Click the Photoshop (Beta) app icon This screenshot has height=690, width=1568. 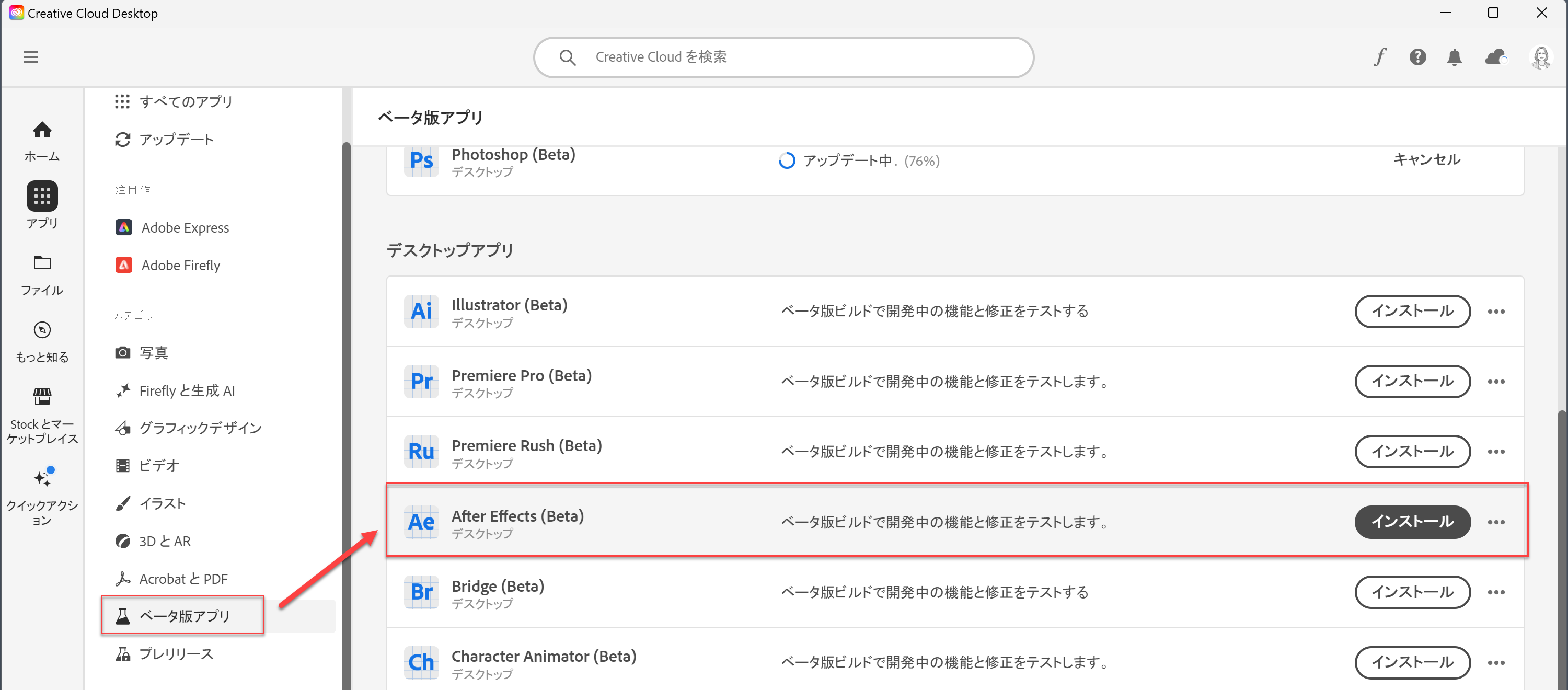(x=421, y=161)
